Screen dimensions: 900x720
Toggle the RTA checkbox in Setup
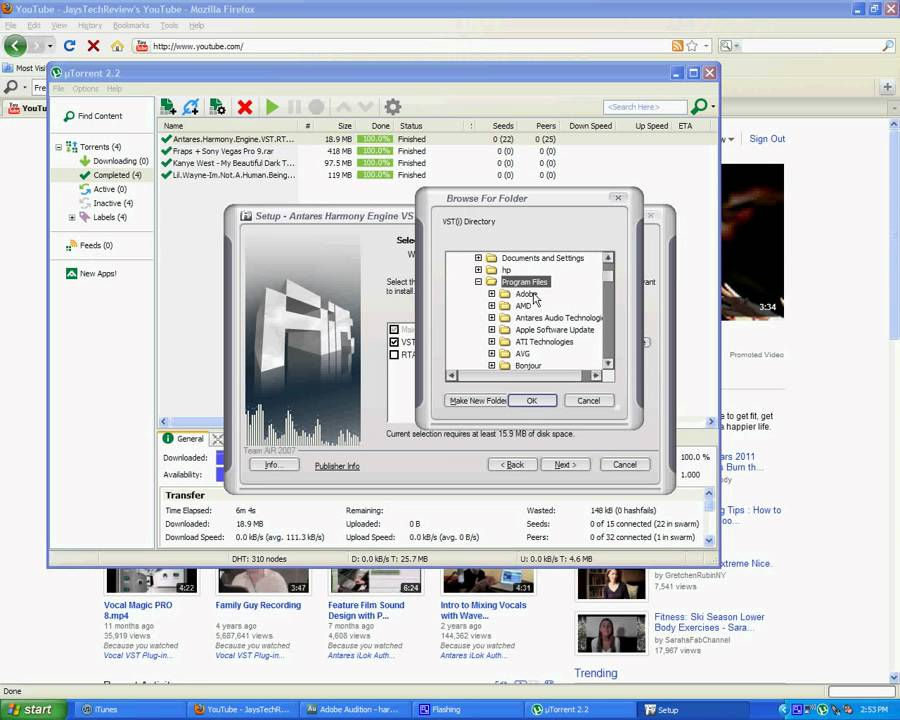394,355
